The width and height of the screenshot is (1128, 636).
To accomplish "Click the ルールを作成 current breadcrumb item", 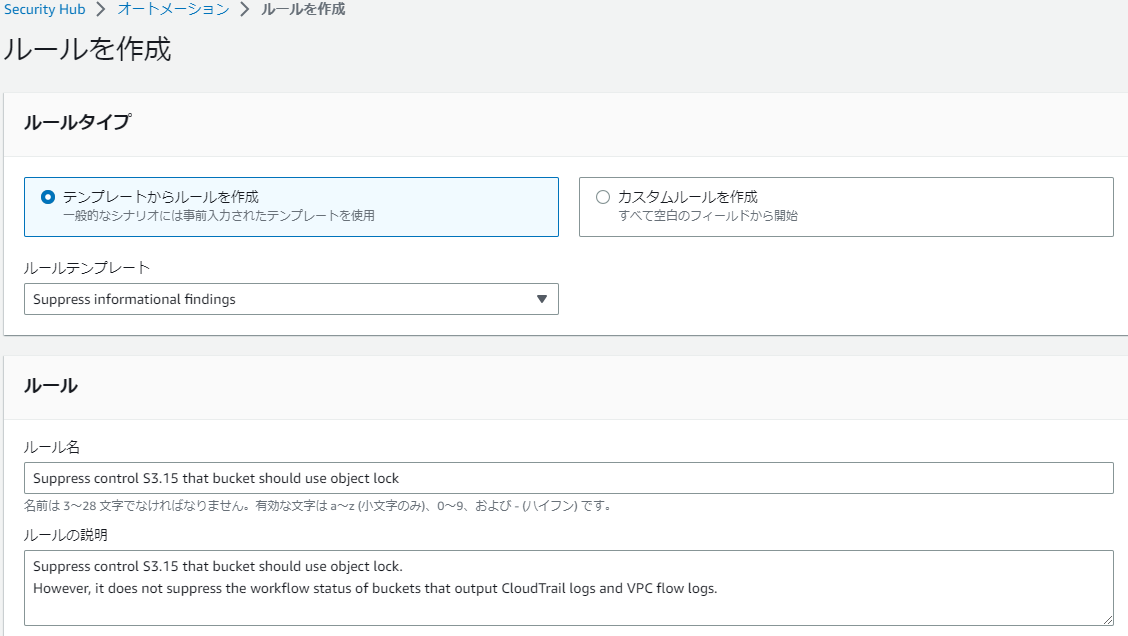I will tap(303, 9).
